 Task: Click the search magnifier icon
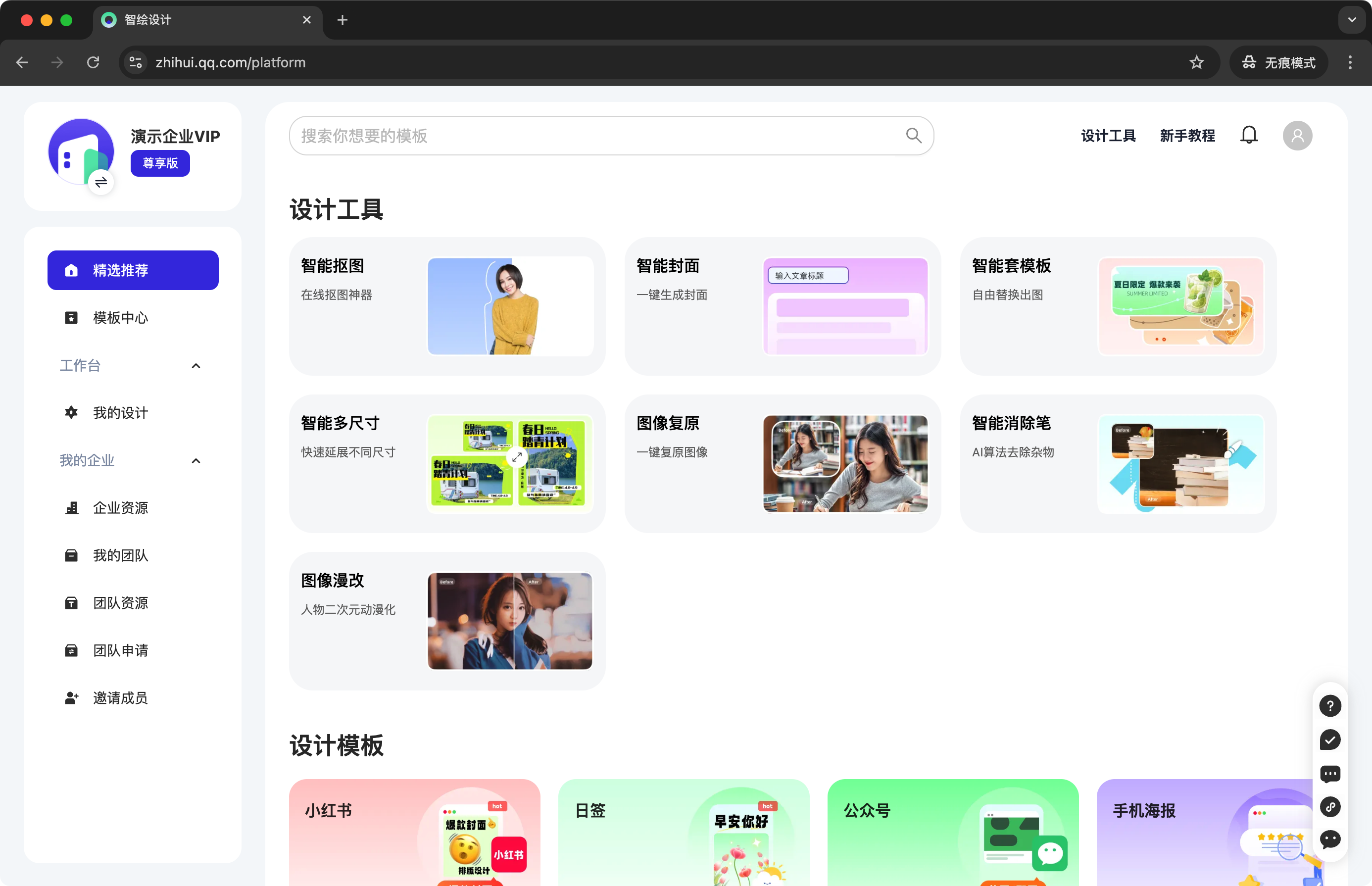pos(914,136)
